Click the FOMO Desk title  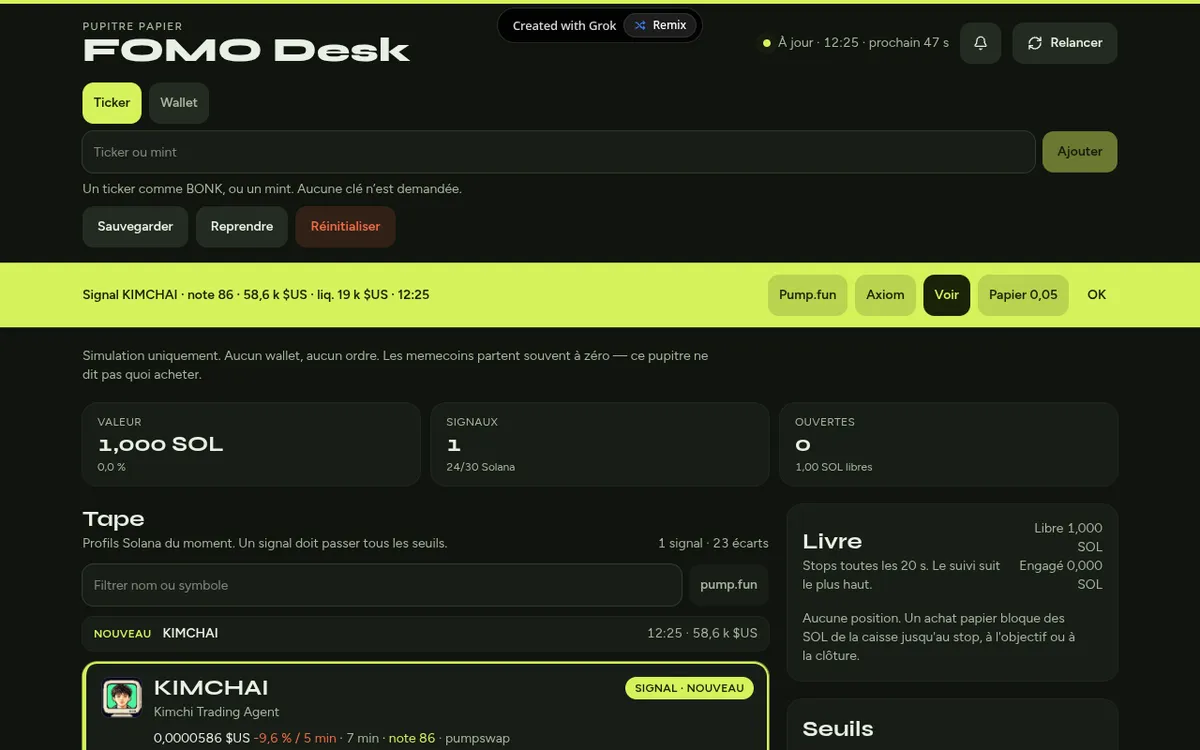tap(246, 50)
